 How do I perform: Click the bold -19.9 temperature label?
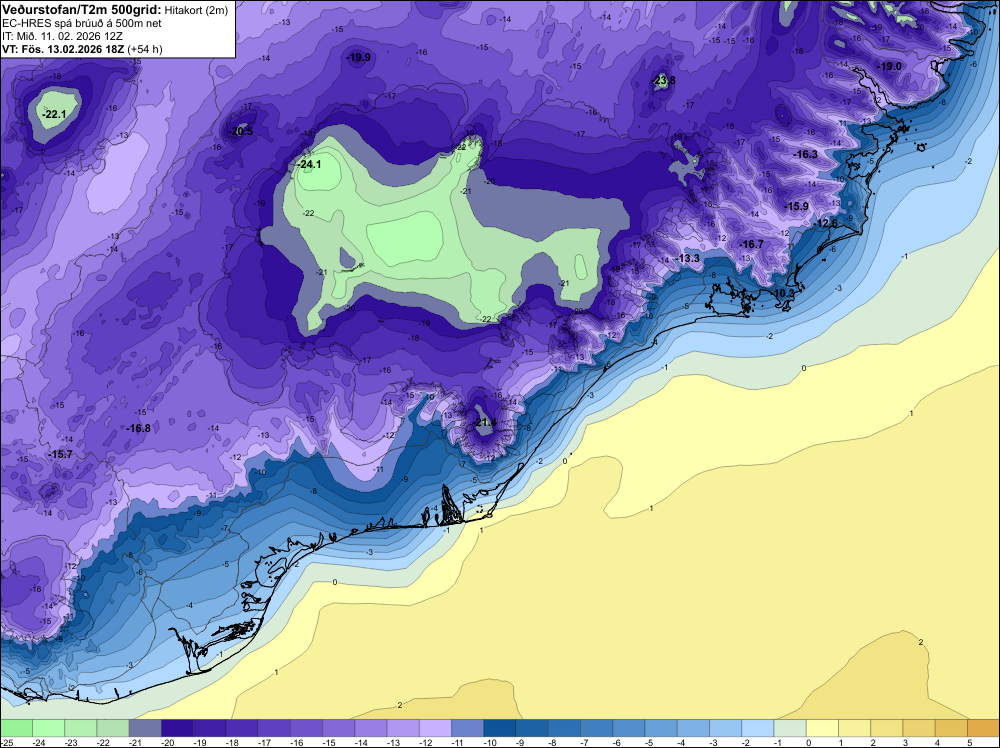(358, 57)
